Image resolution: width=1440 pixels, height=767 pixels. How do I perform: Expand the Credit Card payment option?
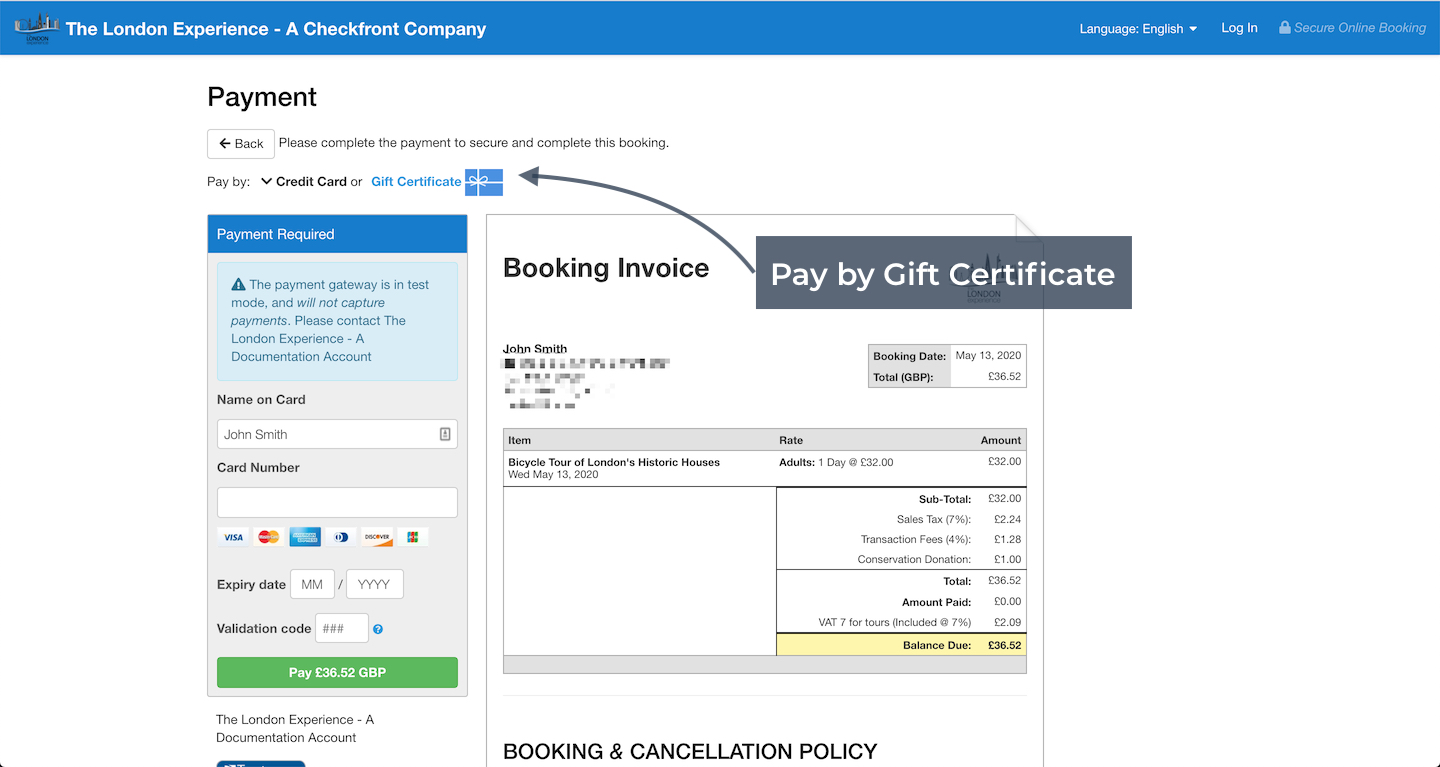pos(304,182)
